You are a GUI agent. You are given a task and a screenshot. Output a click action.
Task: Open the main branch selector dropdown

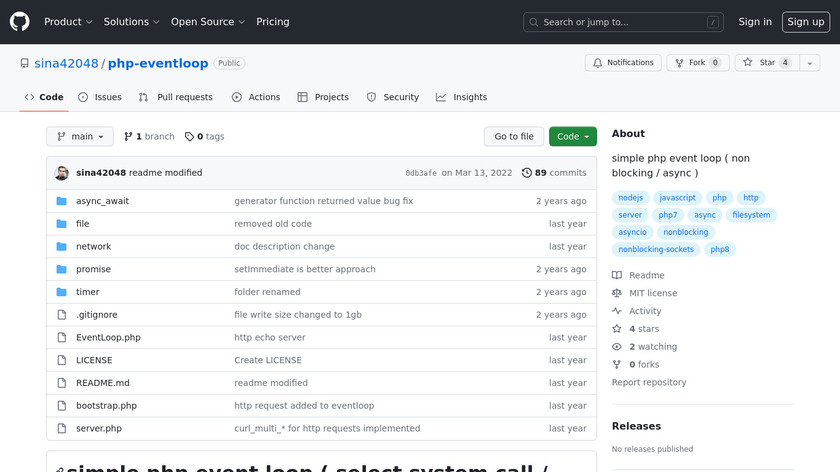pyautogui.click(x=80, y=137)
